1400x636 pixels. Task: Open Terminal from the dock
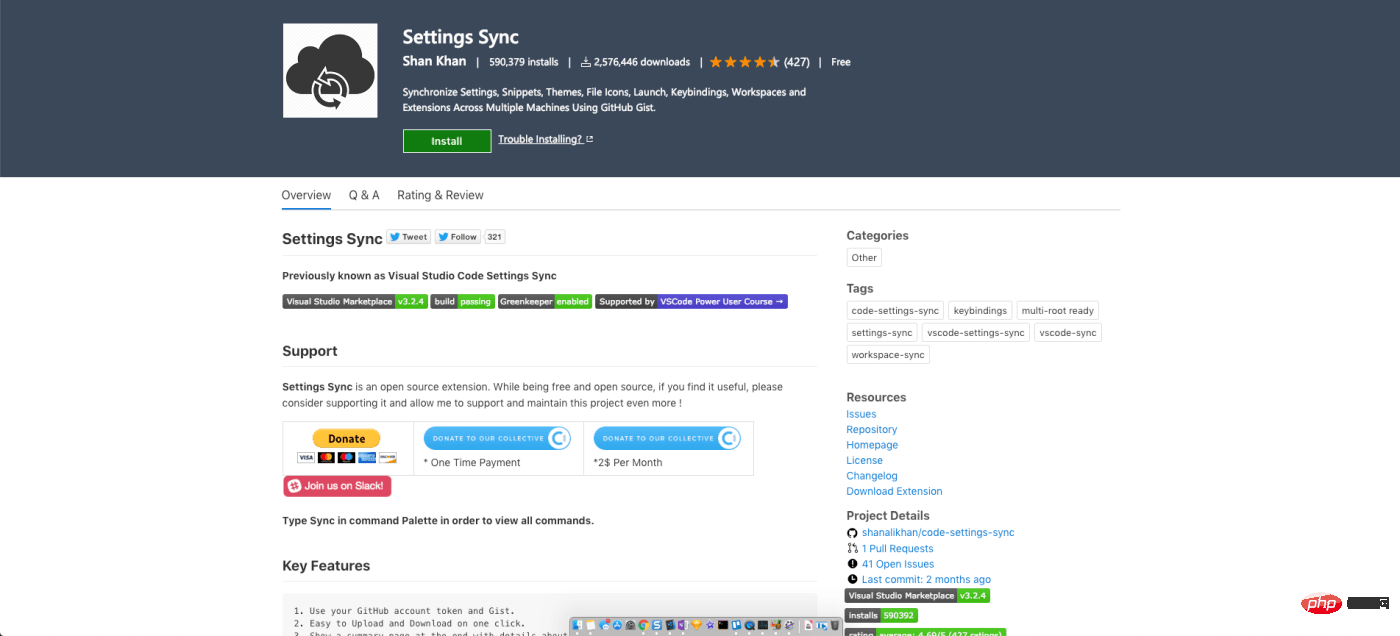(722, 625)
